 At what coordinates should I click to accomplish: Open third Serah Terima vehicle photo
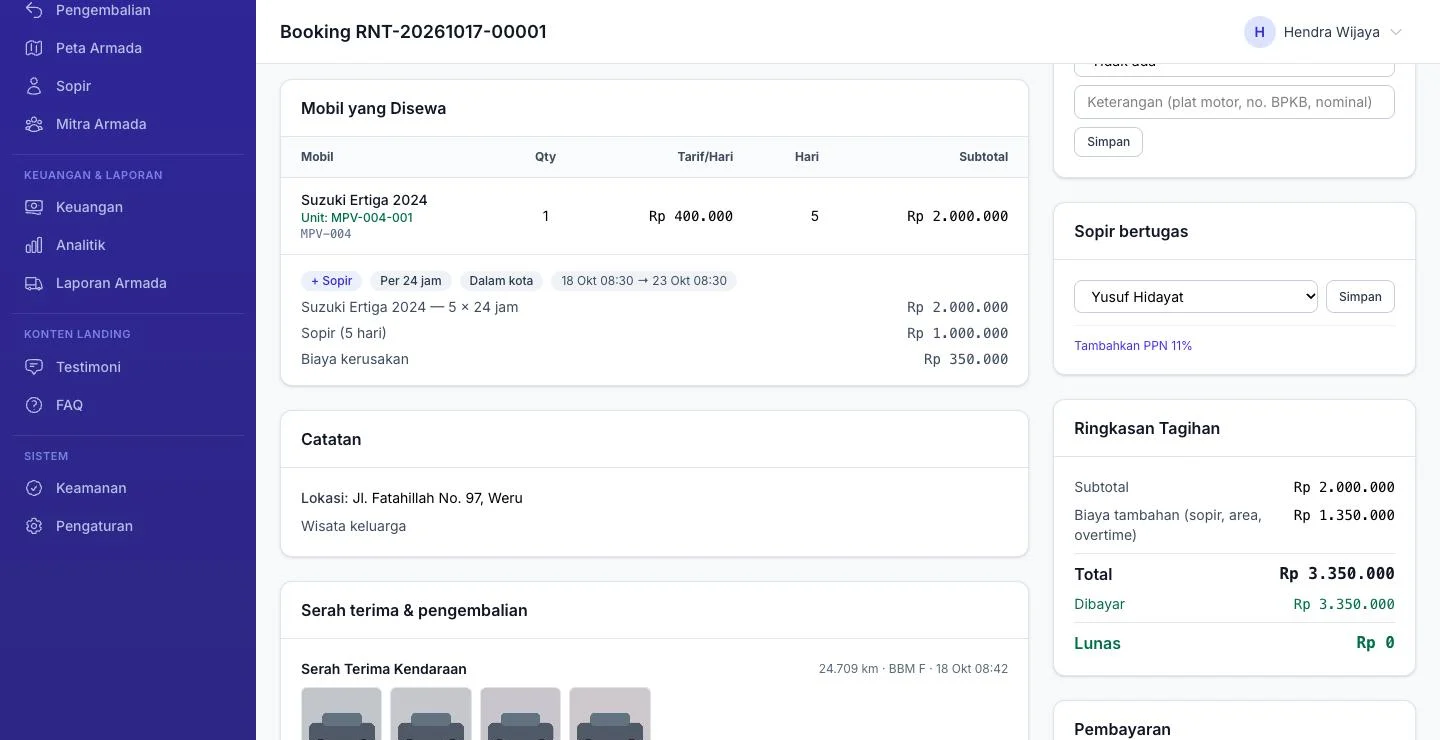520,714
